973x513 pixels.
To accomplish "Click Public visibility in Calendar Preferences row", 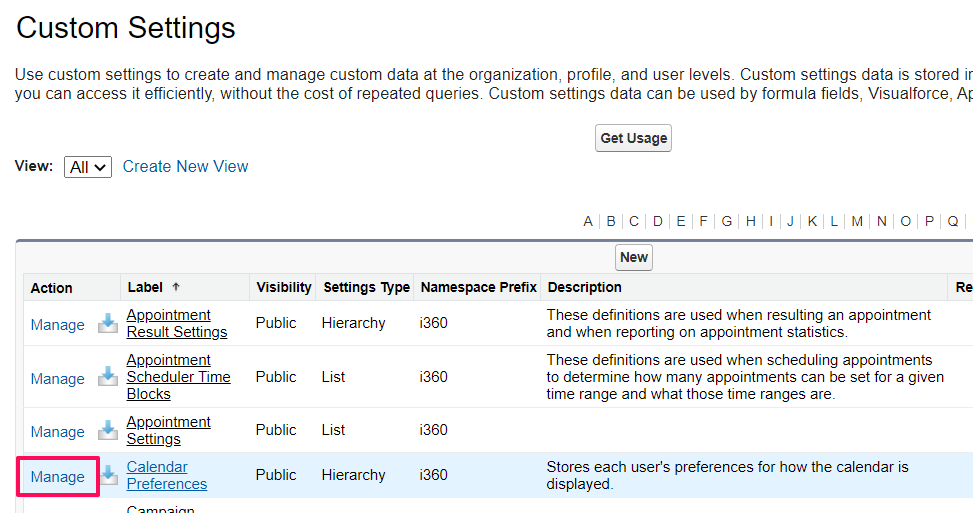I will tap(276, 475).
